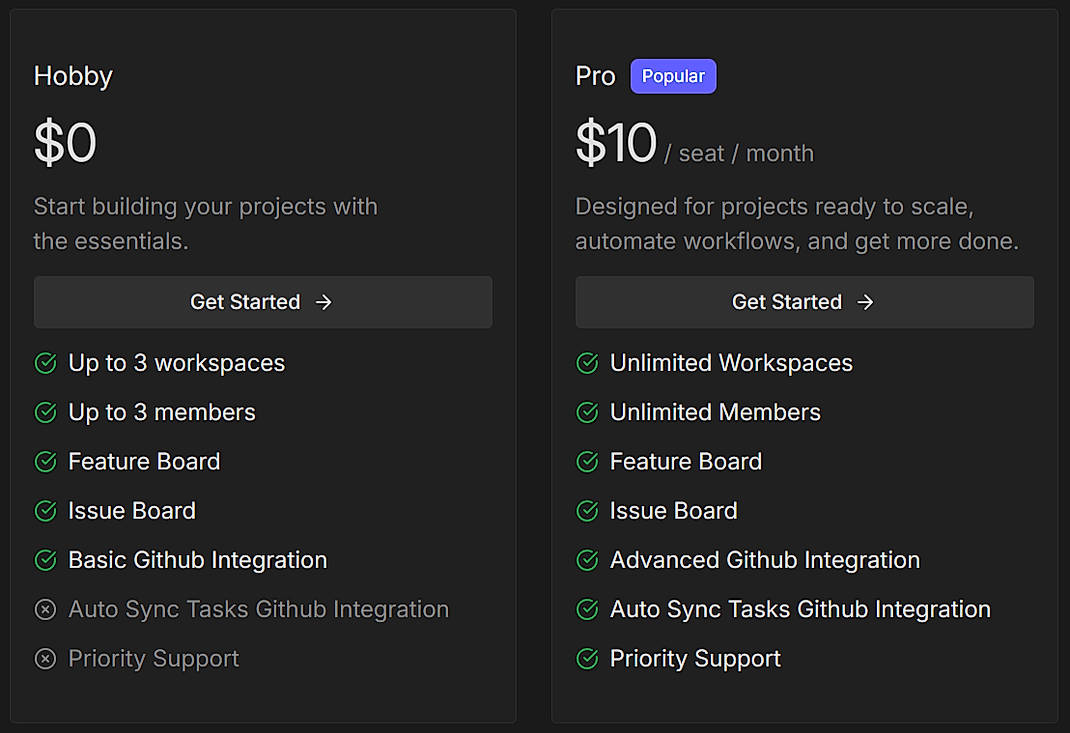This screenshot has width=1070, height=733.
Task: Click Get Started on the Pro plan
Action: coord(805,302)
